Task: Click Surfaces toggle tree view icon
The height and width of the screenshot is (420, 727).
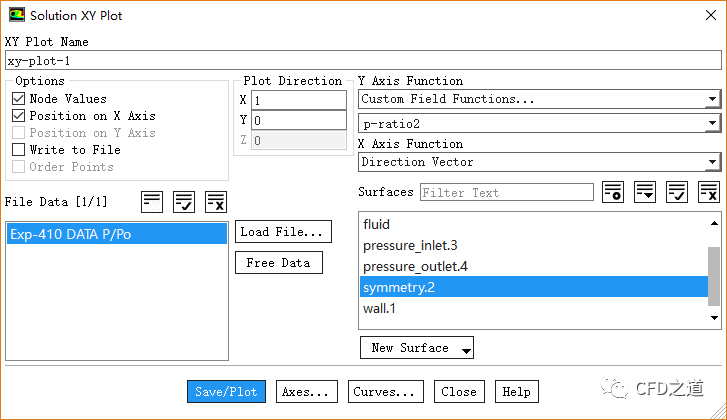Action: 645,192
